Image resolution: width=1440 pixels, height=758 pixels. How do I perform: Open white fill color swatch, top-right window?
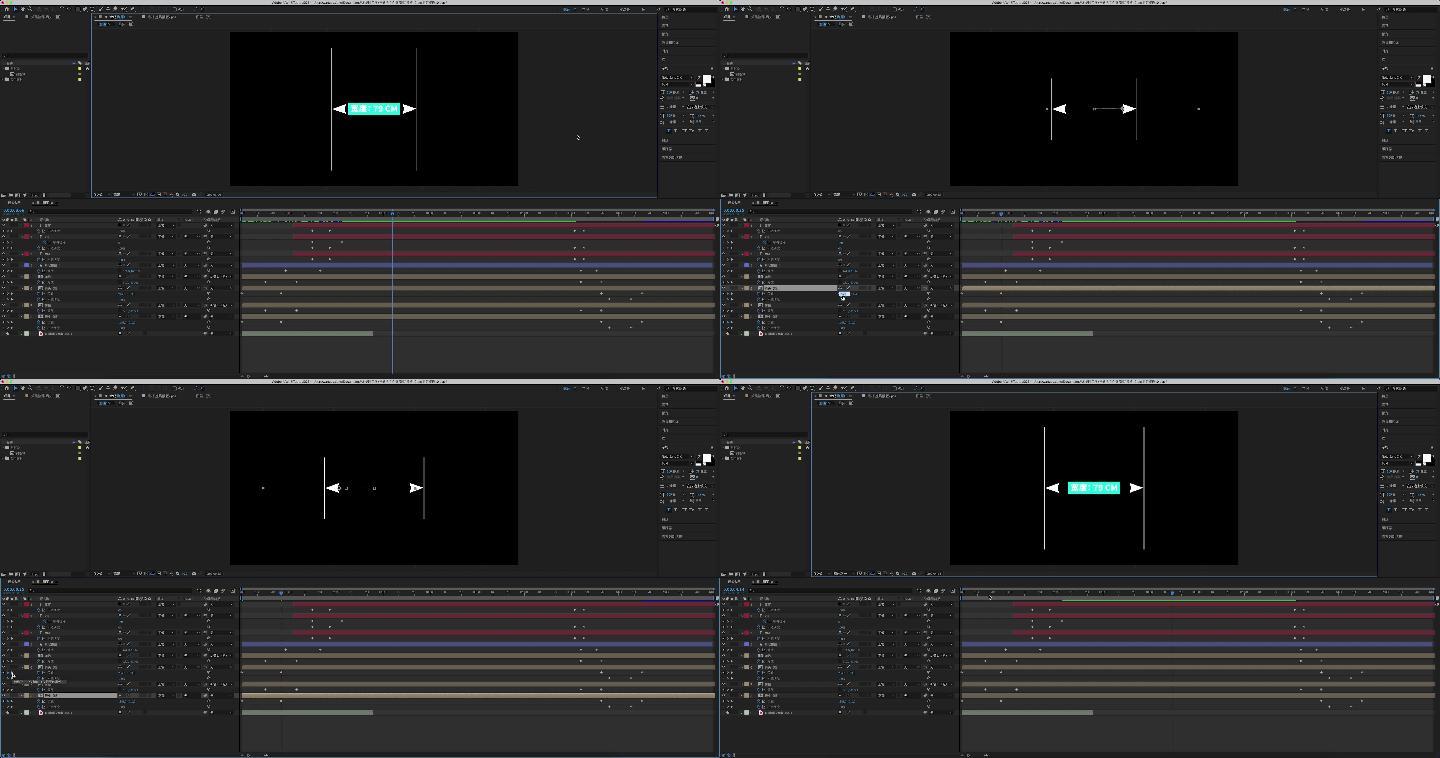(1426, 79)
